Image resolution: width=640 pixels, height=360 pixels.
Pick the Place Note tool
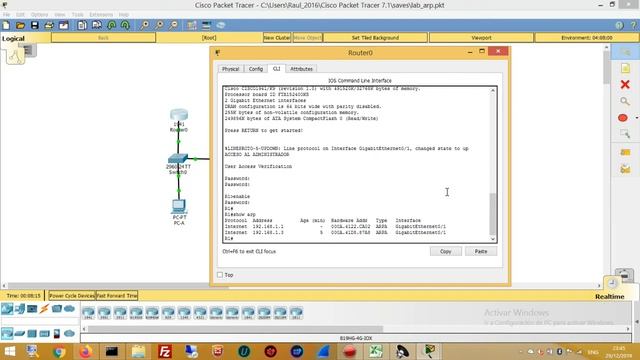(x=625, y=68)
